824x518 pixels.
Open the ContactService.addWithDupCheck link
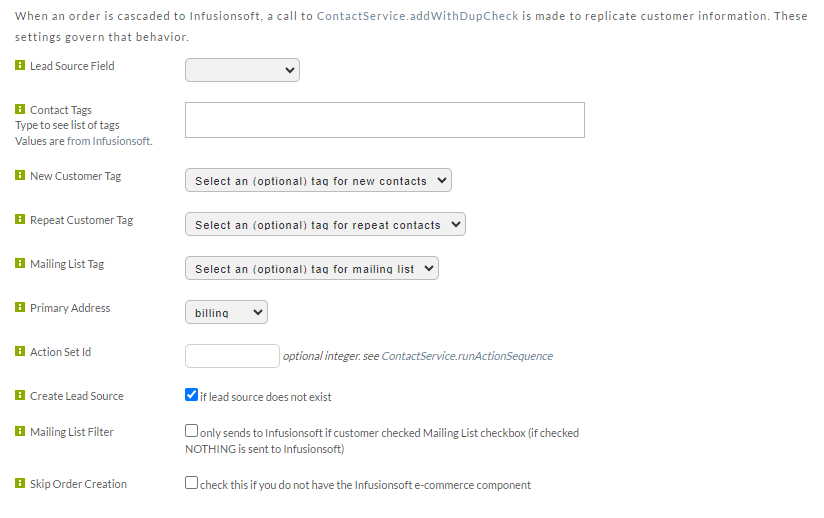(417, 16)
